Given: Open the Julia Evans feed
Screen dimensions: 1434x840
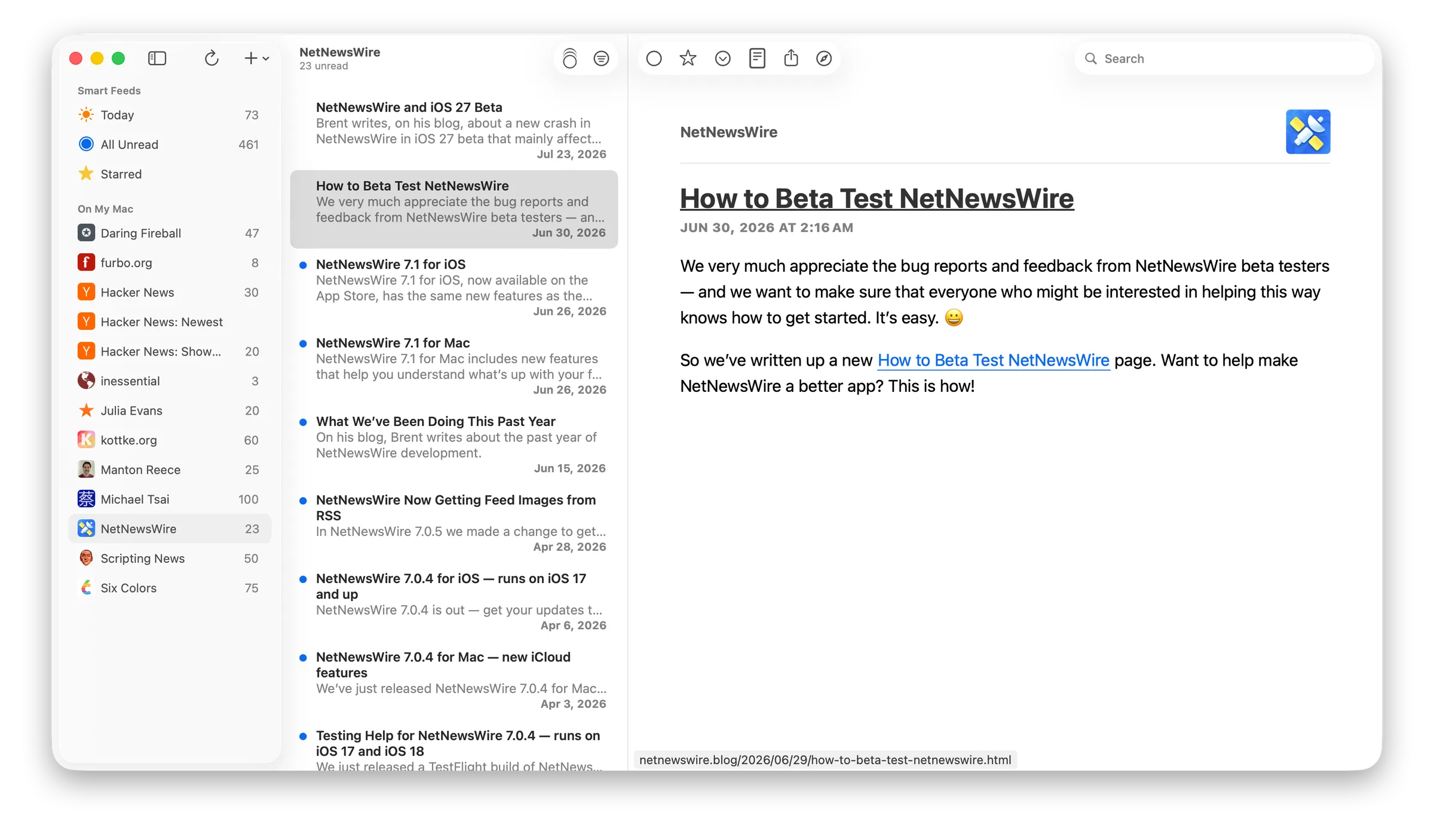Looking at the screenshot, I should tap(170, 410).
